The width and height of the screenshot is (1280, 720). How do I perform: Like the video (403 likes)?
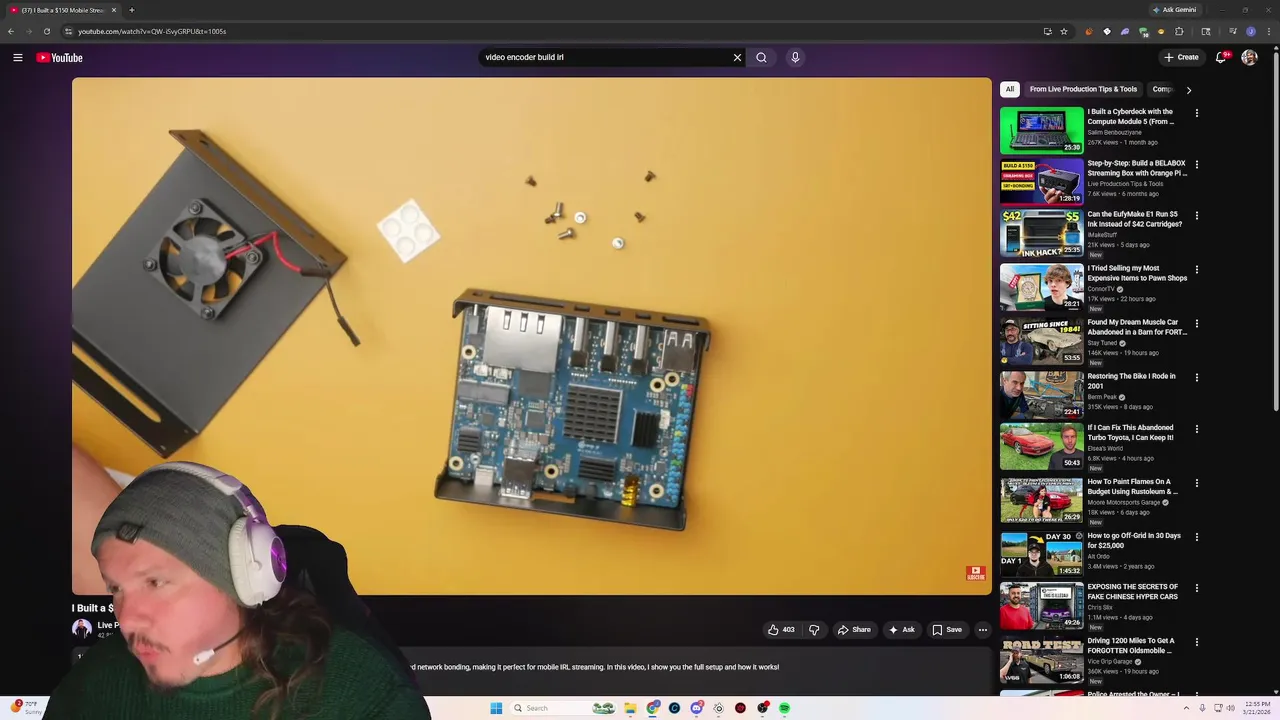pos(781,630)
